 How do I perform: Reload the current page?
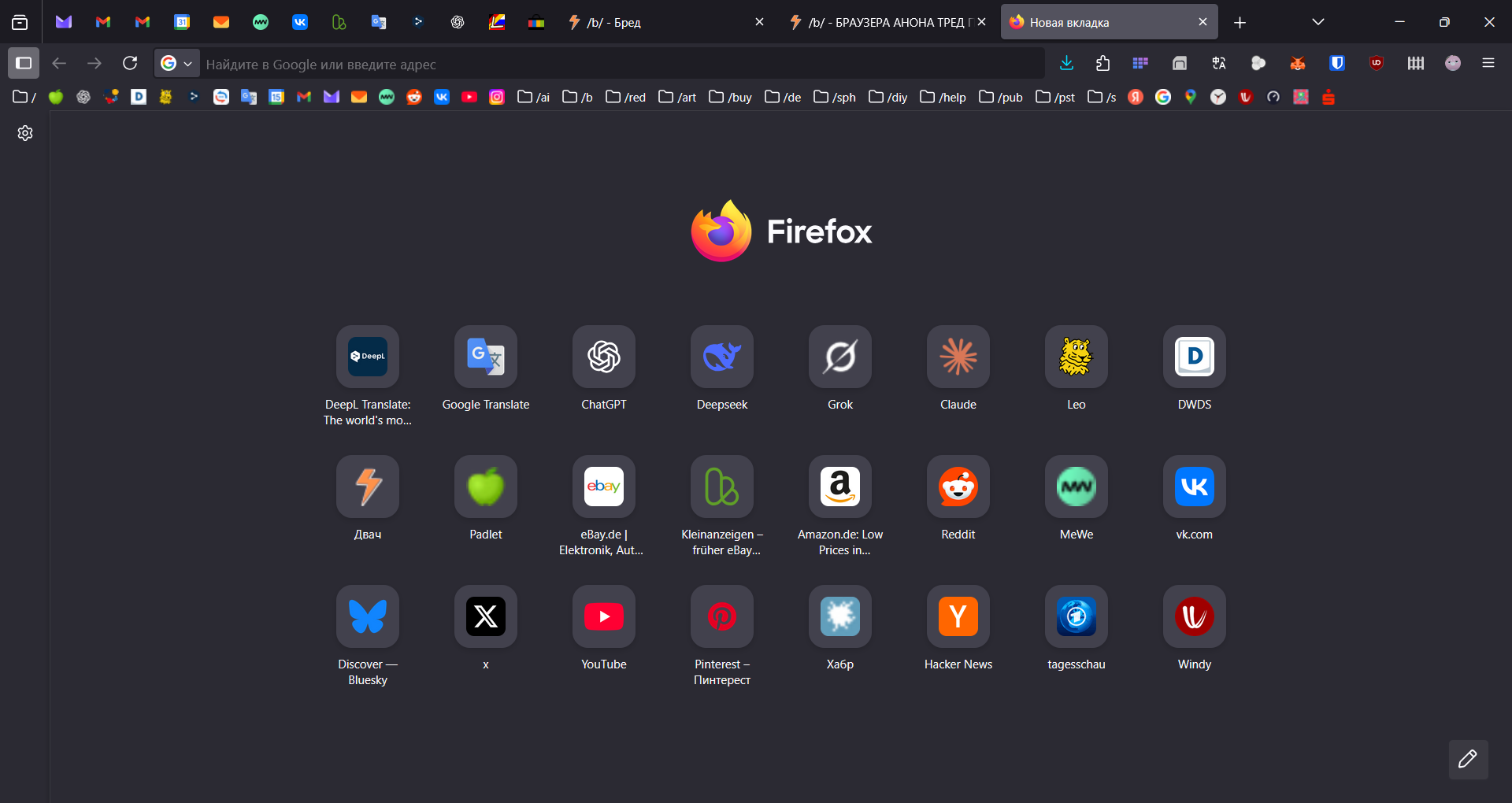130,63
